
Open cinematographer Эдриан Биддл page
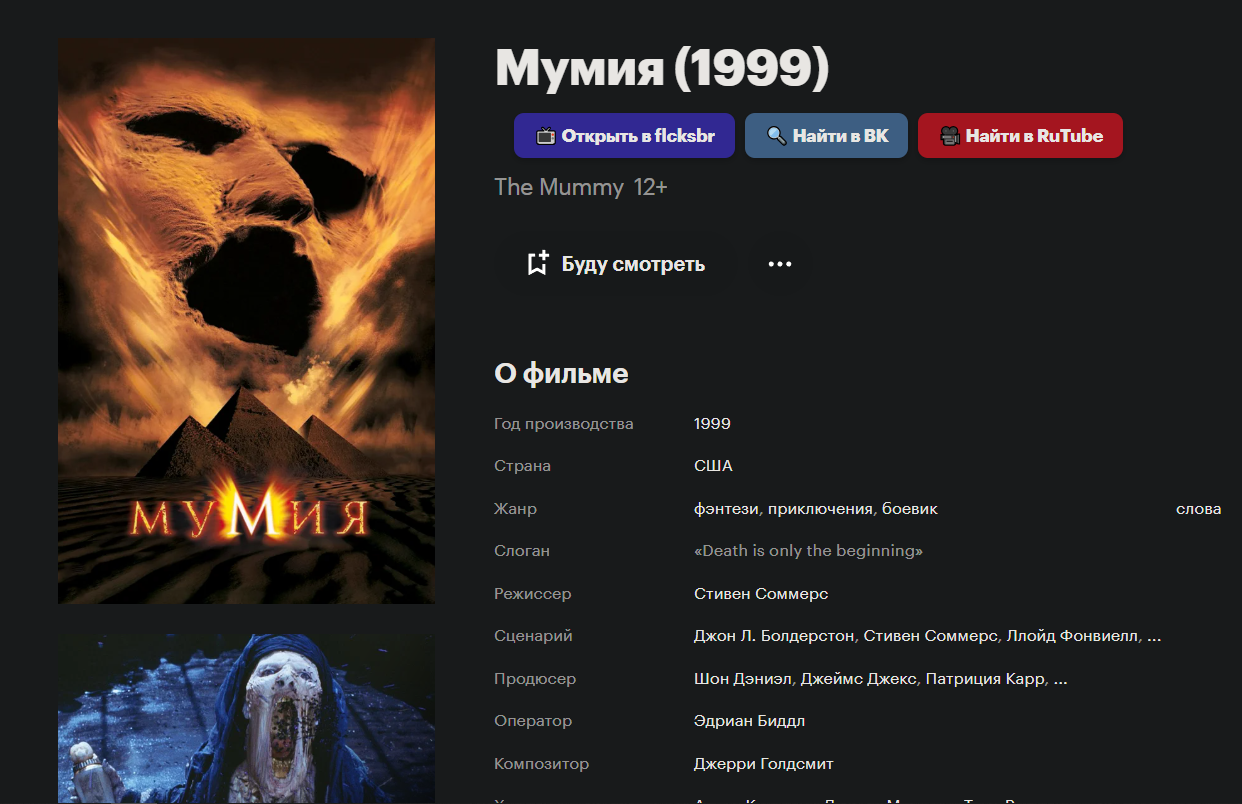[x=749, y=721]
